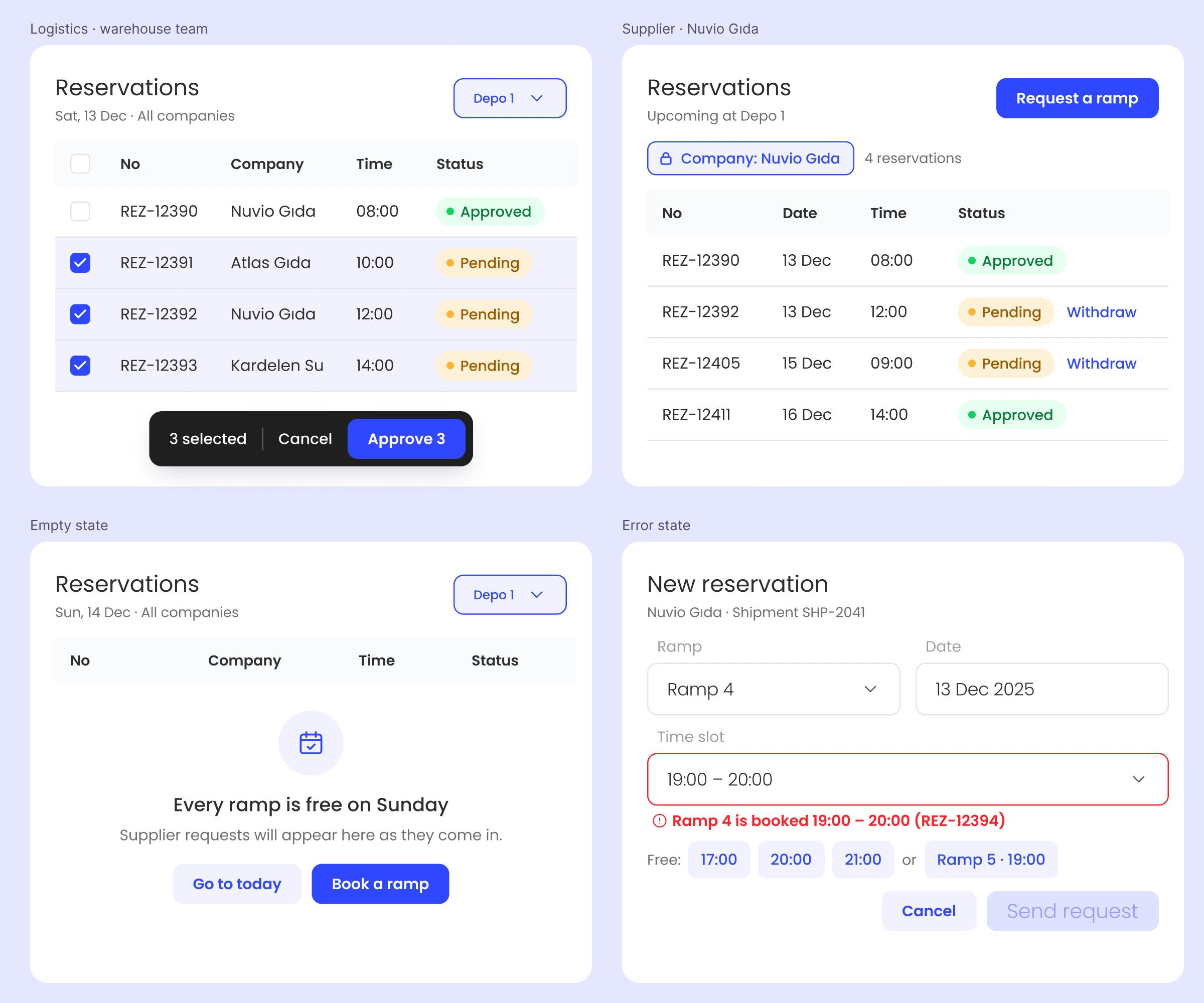1204x1003 pixels.
Task: Choose the Ramp 5 · 19:00 alternative
Action: coord(991,860)
